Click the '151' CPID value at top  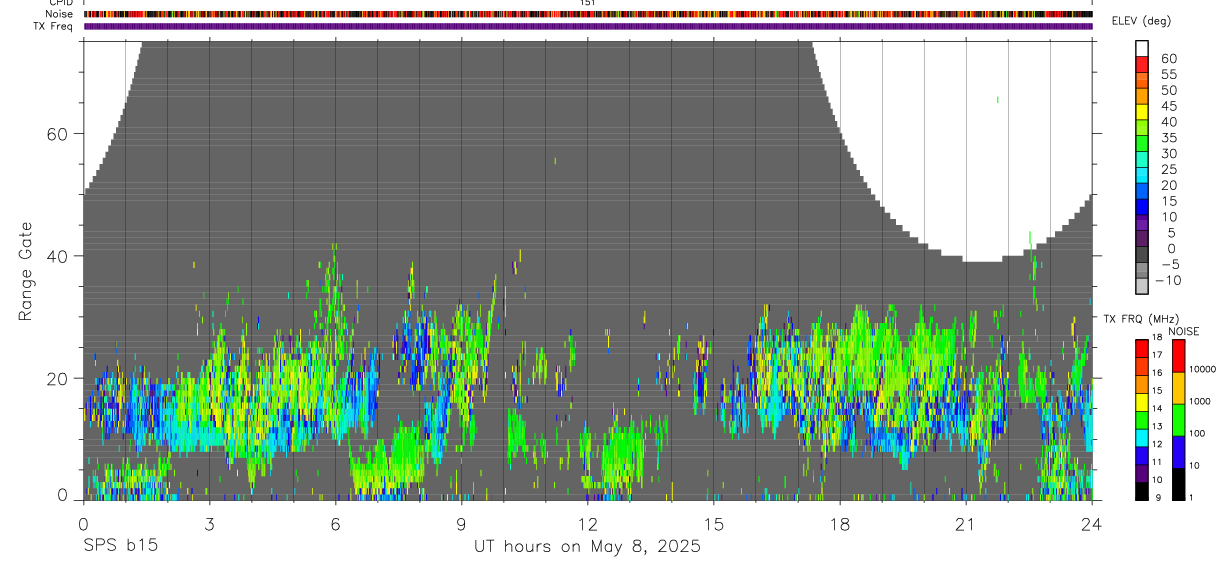(x=588, y=3)
